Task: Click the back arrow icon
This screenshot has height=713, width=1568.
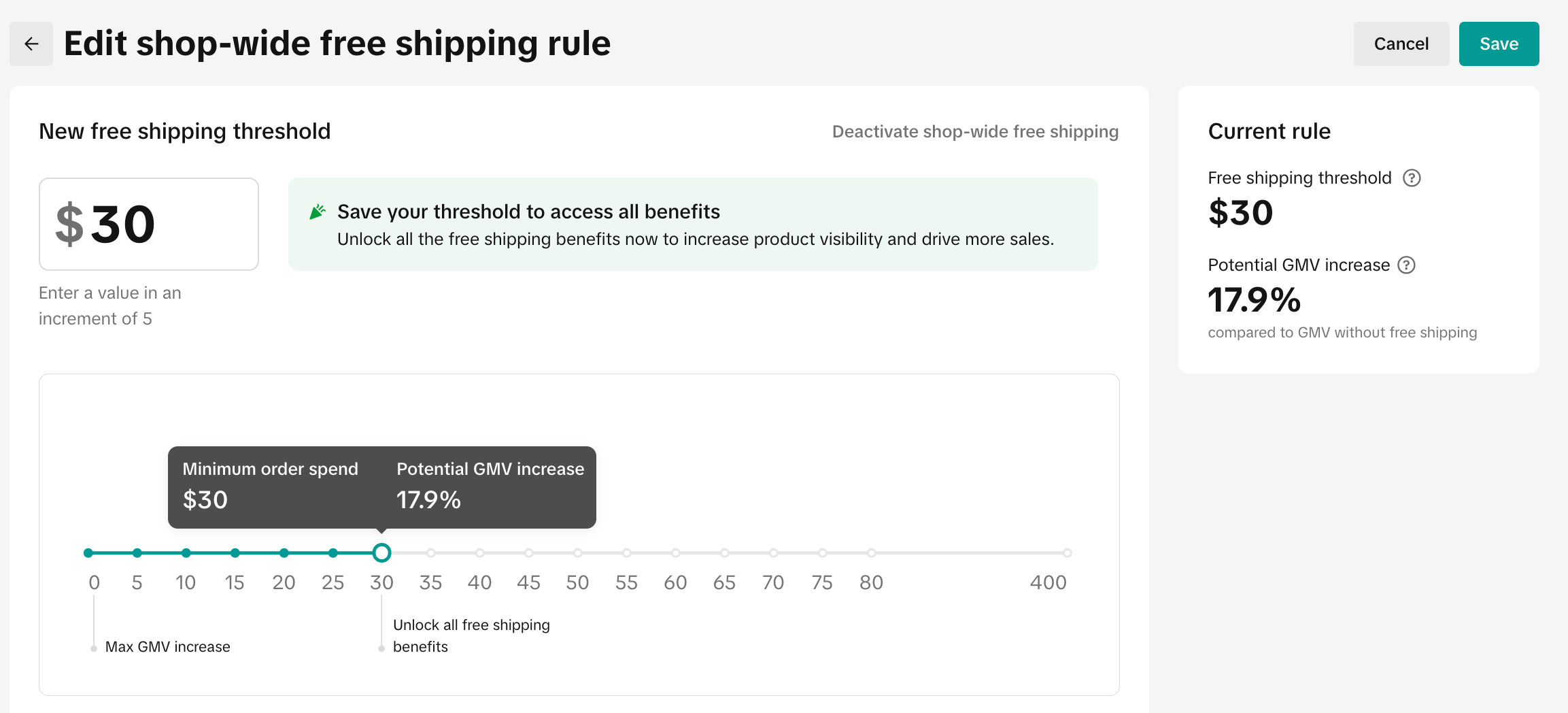Action: click(x=31, y=44)
